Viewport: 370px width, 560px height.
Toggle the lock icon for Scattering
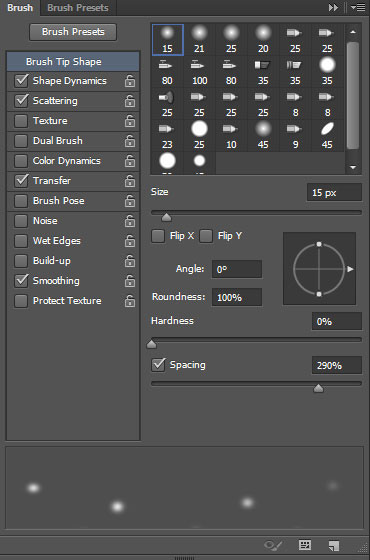tap(130, 101)
